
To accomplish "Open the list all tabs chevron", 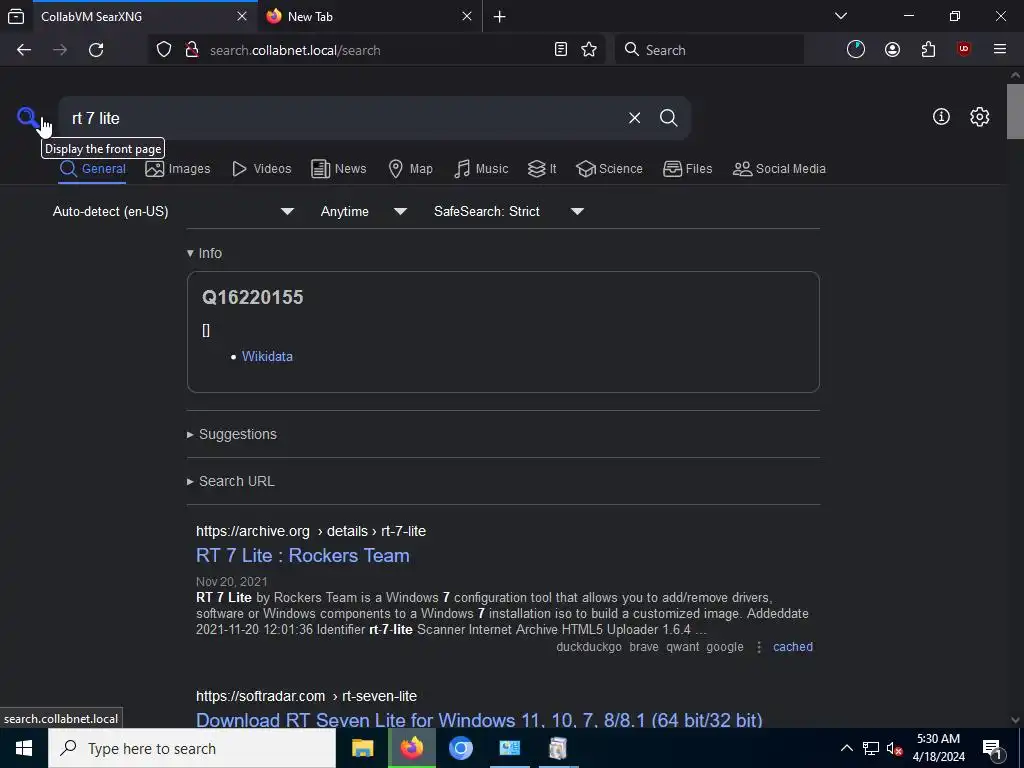I will pos(841,16).
